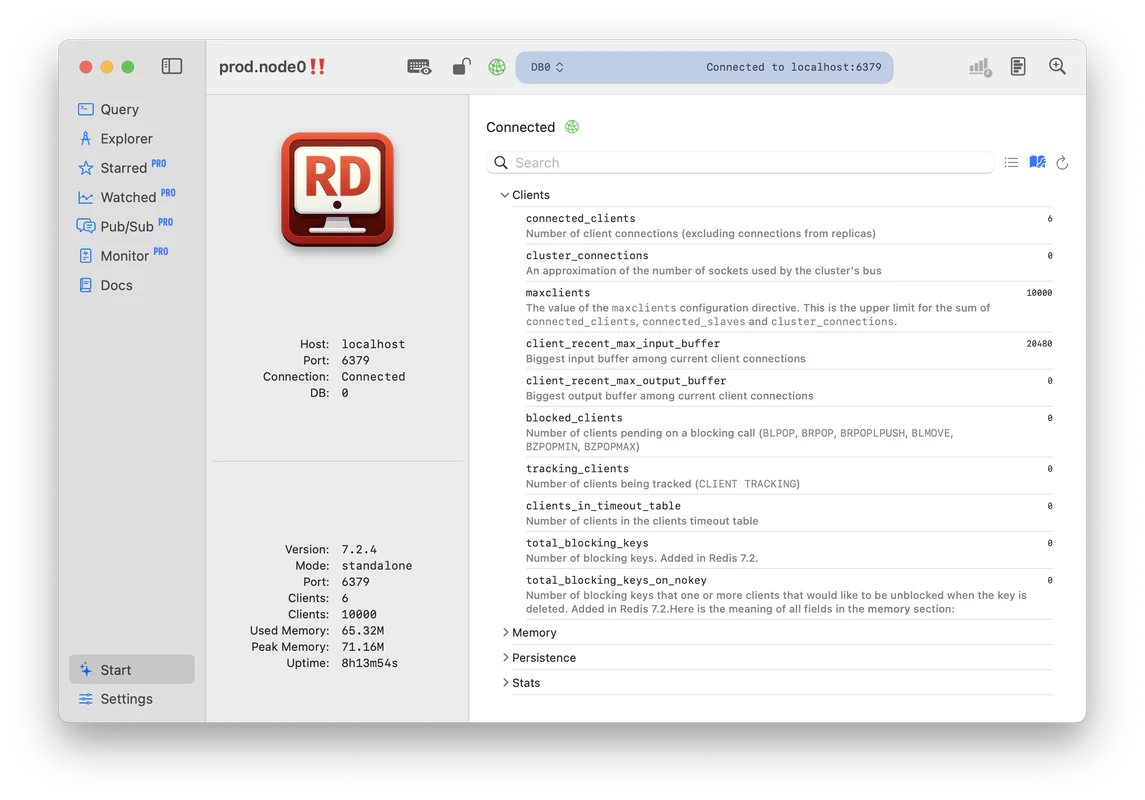1145x800 pixels.
Task: Click the magnifier zoom icon in the toolbar
Action: click(x=1057, y=66)
